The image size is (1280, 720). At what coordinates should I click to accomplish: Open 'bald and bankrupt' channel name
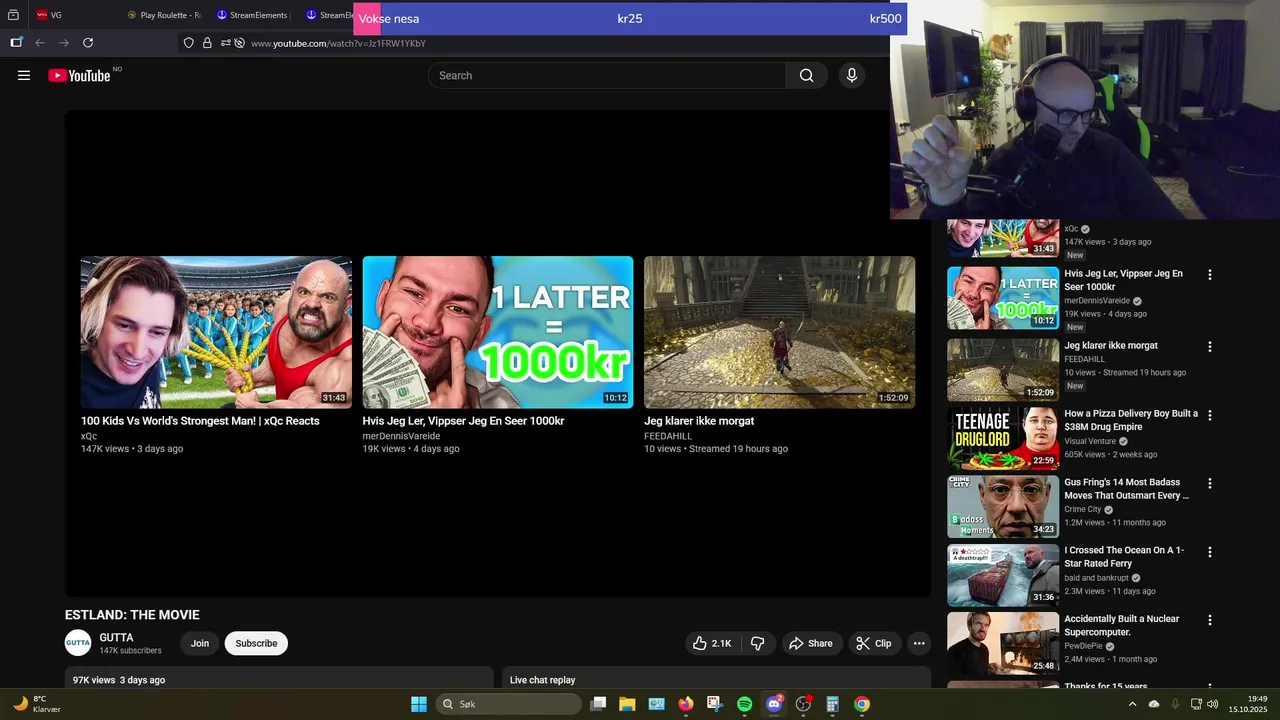[1096, 578]
